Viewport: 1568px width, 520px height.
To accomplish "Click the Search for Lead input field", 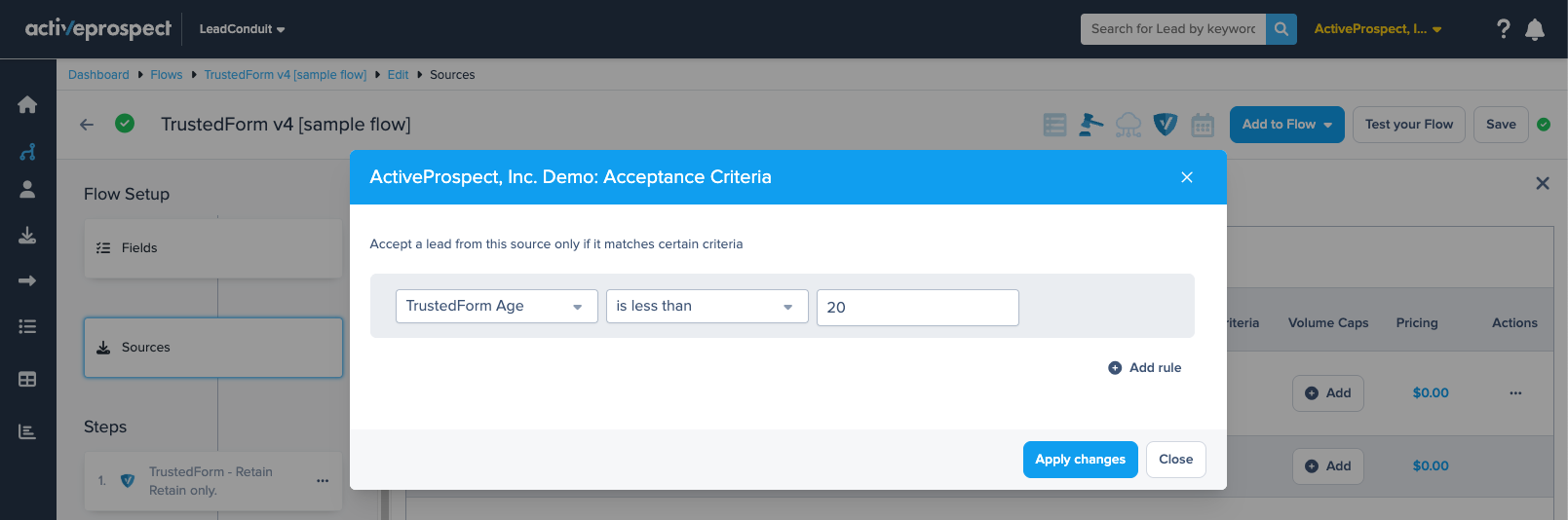I will point(1172,29).
